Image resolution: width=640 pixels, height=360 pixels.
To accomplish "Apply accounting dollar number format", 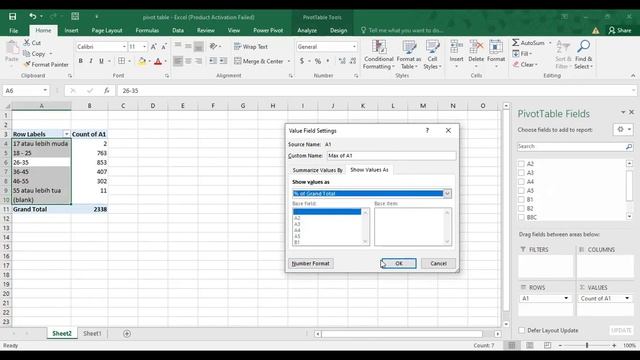I will coord(302,61).
